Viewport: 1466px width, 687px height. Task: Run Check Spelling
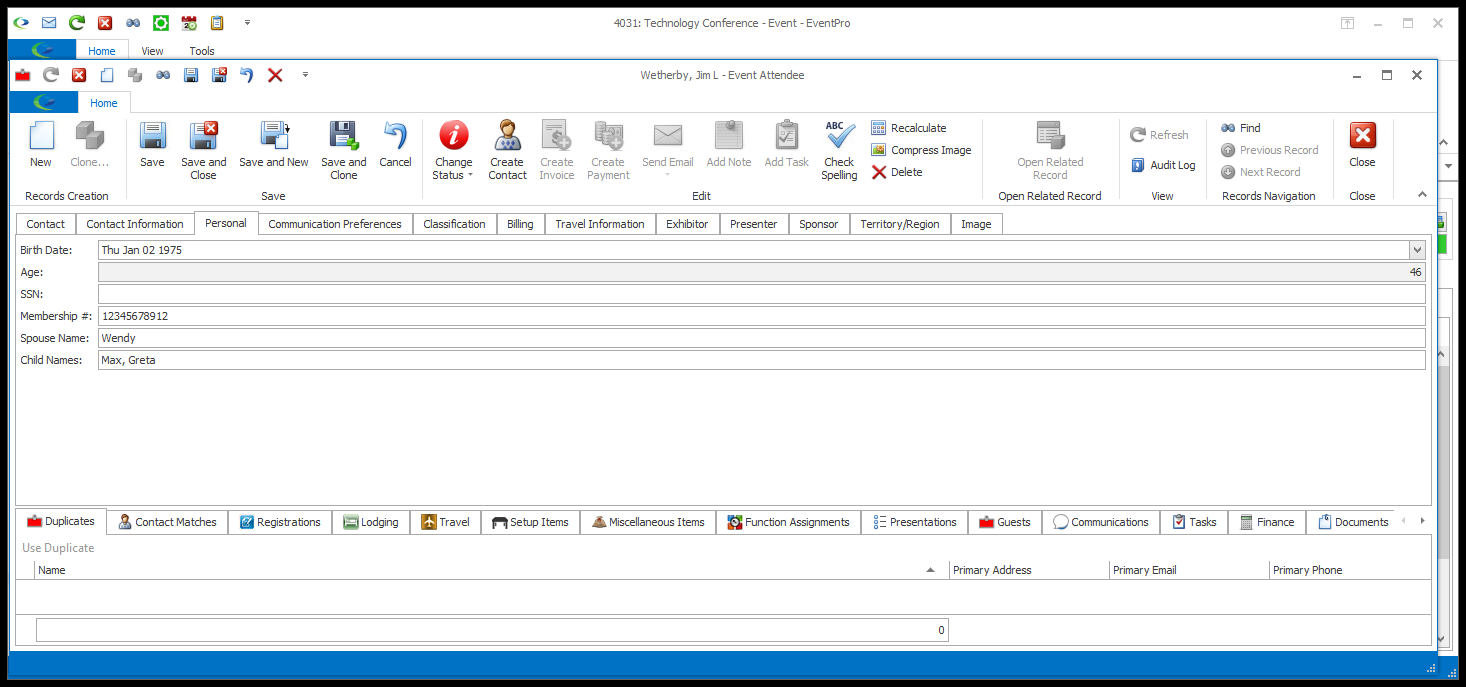[839, 150]
